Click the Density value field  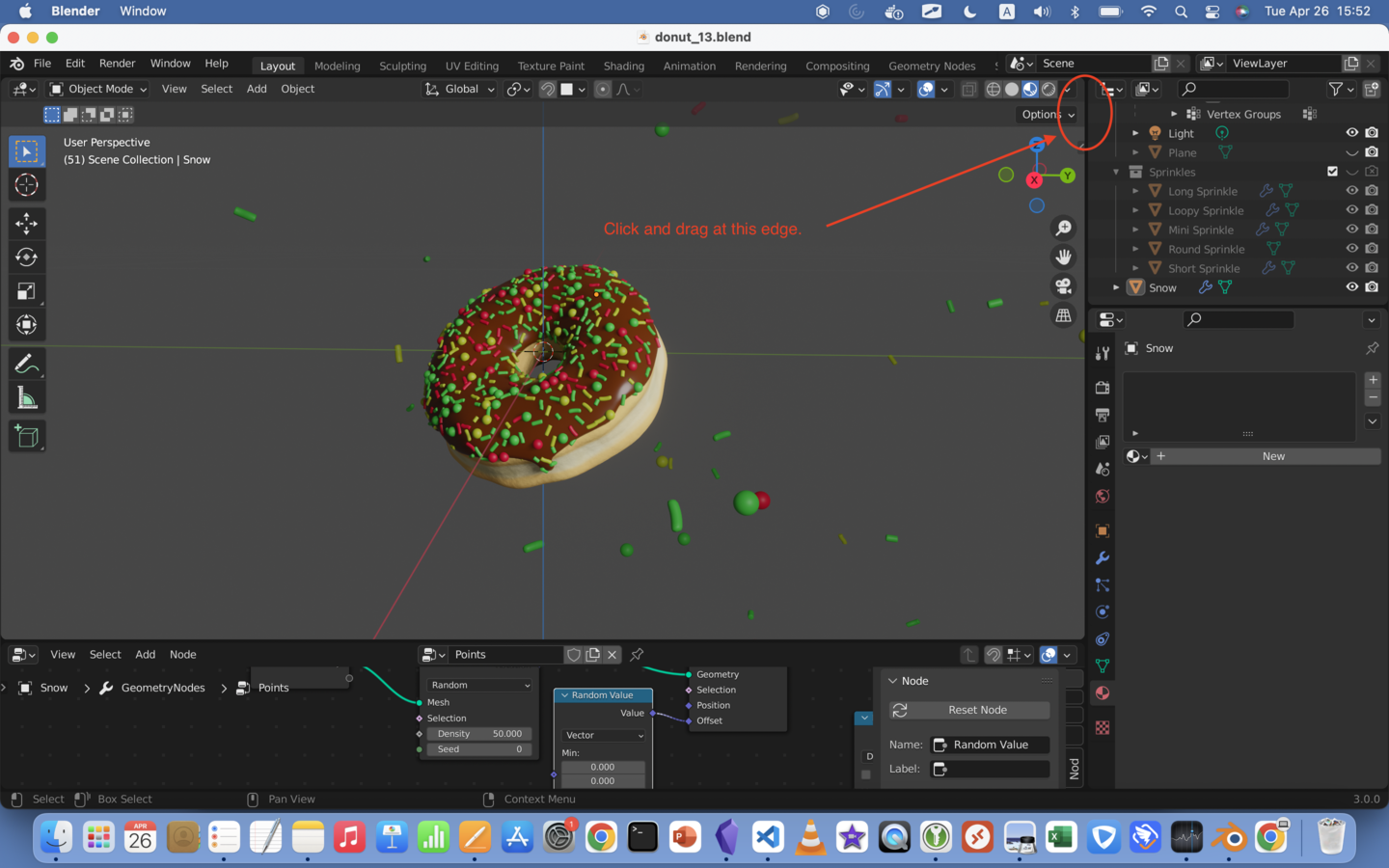click(x=479, y=734)
